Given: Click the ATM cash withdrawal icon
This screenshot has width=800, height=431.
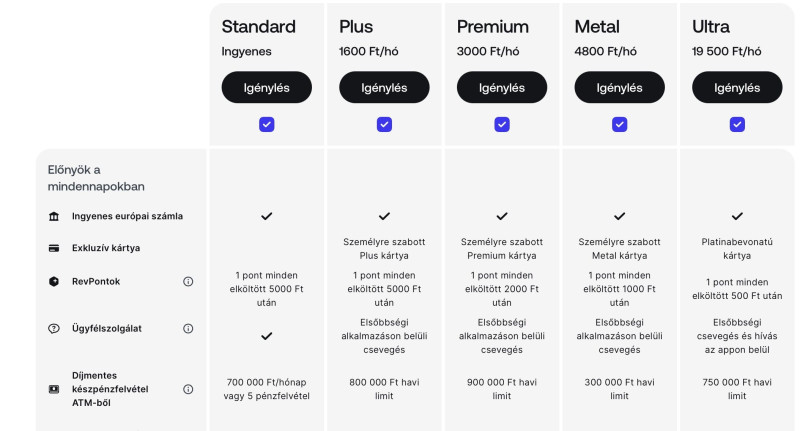Looking at the screenshot, I should pyautogui.click(x=53, y=389).
